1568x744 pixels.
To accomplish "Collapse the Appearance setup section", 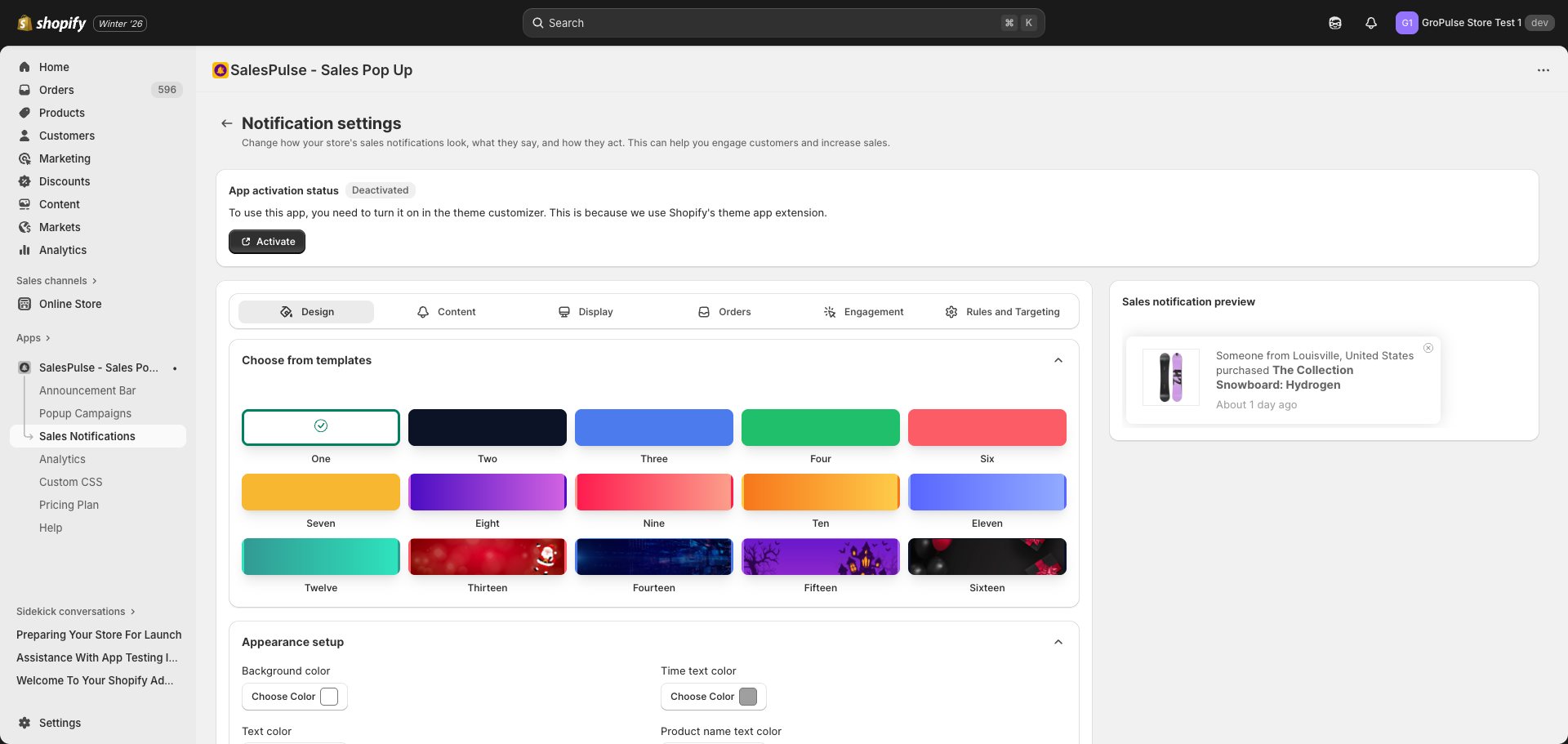I will pyautogui.click(x=1058, y=642).
